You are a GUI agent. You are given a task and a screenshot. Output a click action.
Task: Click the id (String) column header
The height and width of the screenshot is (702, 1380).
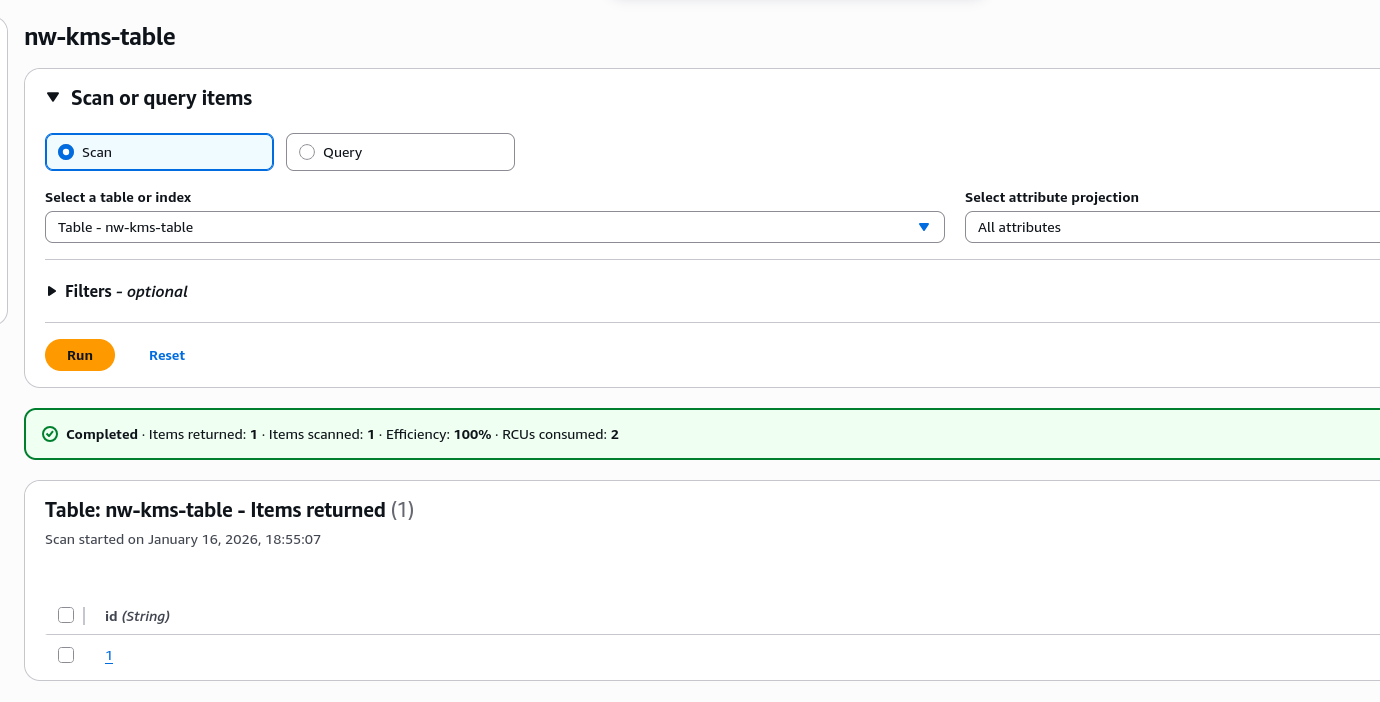(x=137, y=616)
